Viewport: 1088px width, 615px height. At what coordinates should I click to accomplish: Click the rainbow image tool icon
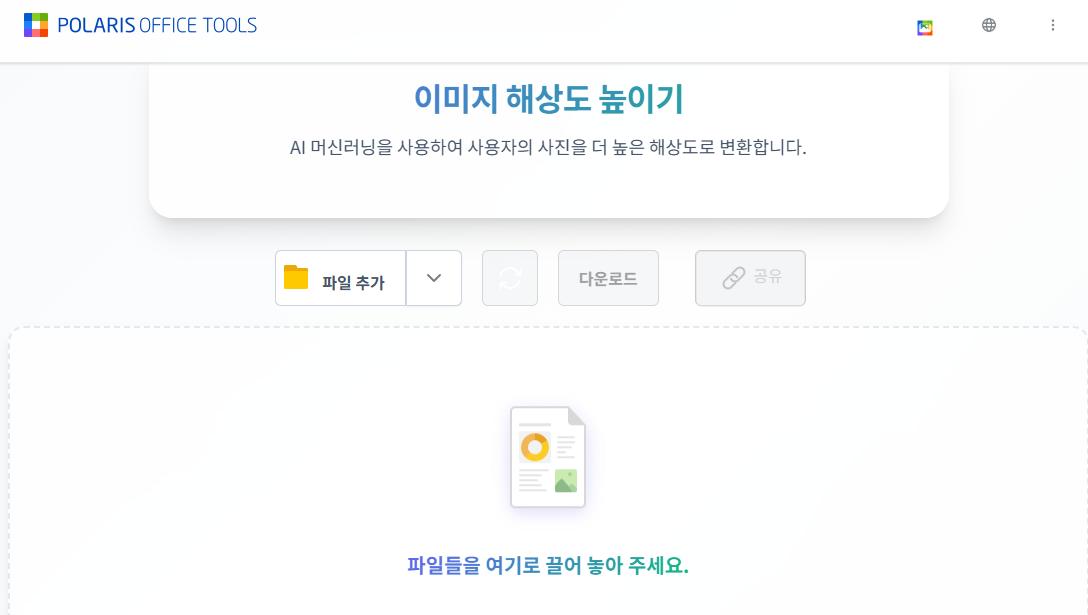point(925,27)
